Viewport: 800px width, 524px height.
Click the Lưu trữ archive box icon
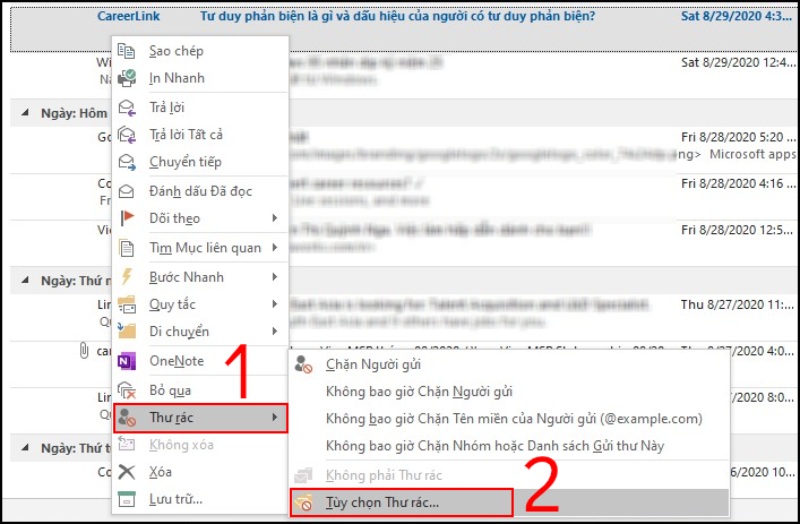127,500
